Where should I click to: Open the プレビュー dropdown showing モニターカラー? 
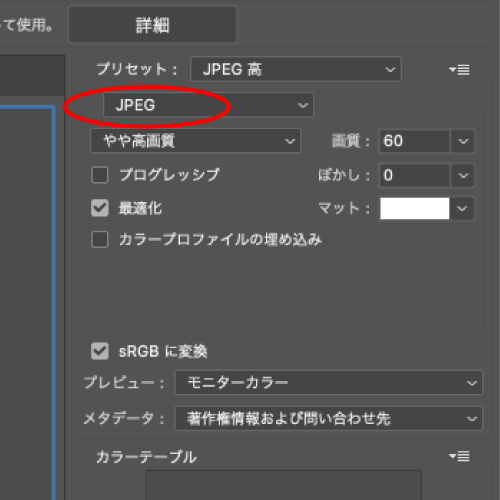[x=329, y=382]
